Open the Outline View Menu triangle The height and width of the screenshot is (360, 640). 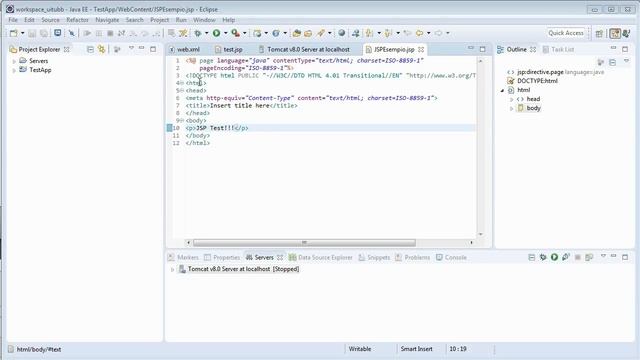tap(627, 61)
